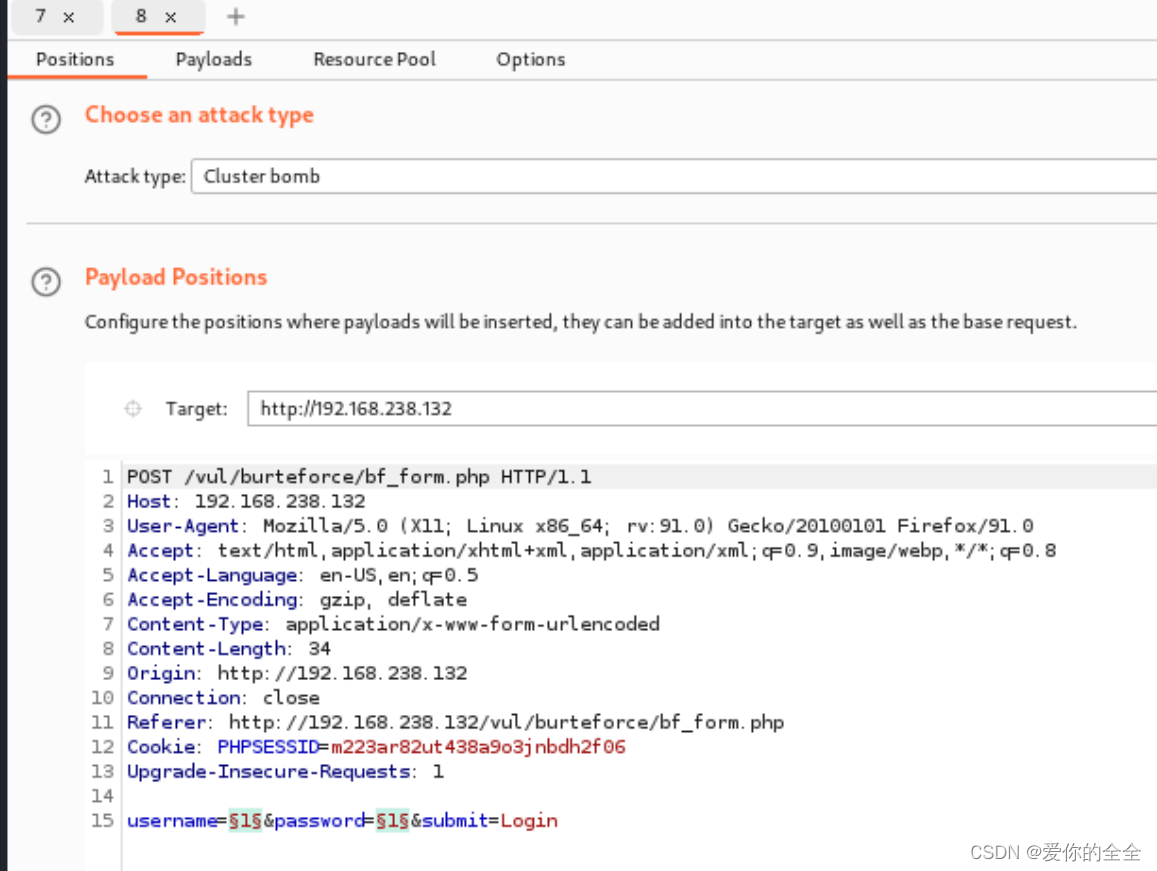This screenshot has height=871, width=1157.
Task: Open help for Choose an attack type
Action: (46, 119)
